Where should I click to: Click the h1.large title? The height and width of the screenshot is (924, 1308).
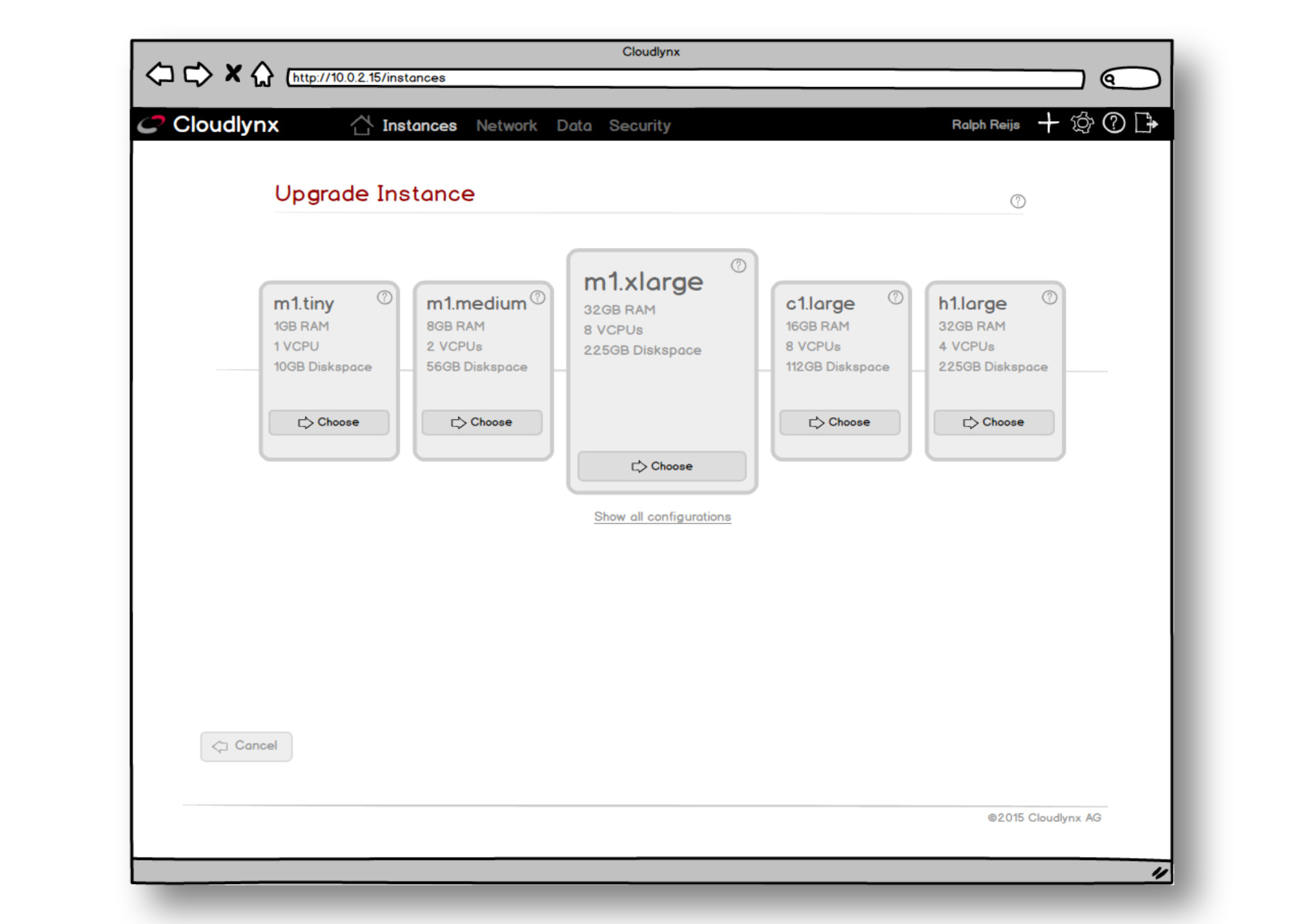coord(972,303)
